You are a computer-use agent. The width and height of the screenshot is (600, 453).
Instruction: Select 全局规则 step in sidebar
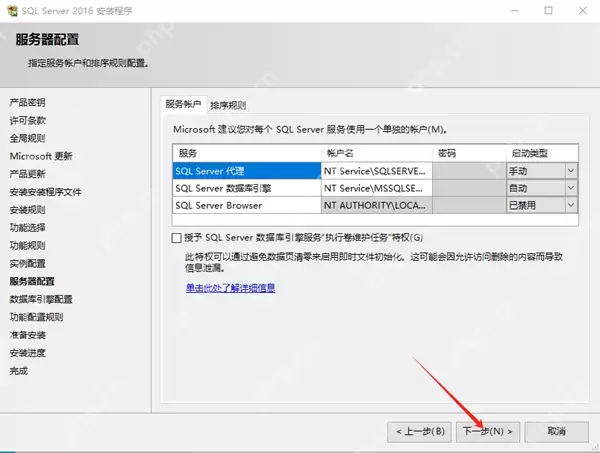tap(28, 138)
